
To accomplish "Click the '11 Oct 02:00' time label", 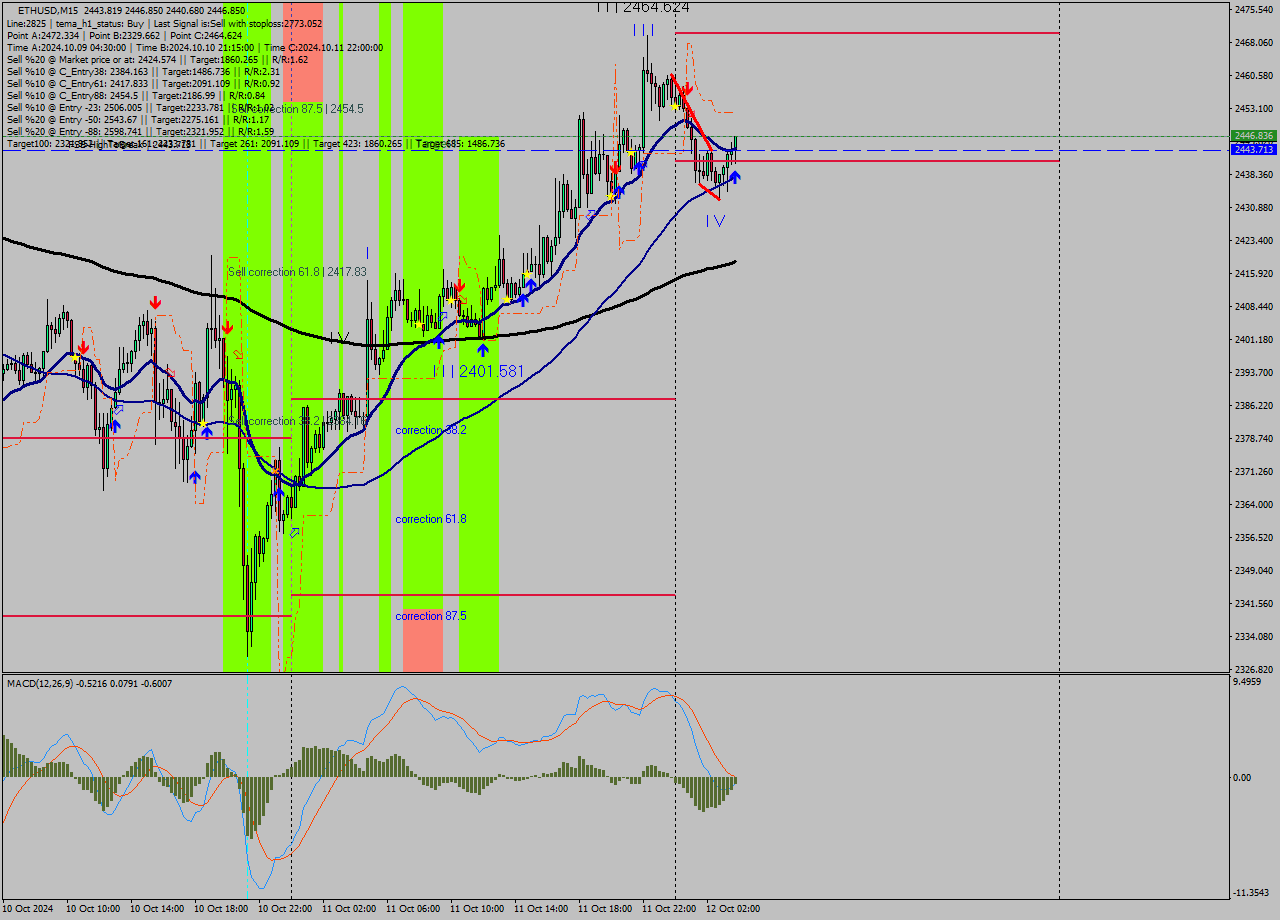I will (x=349, y=909).
